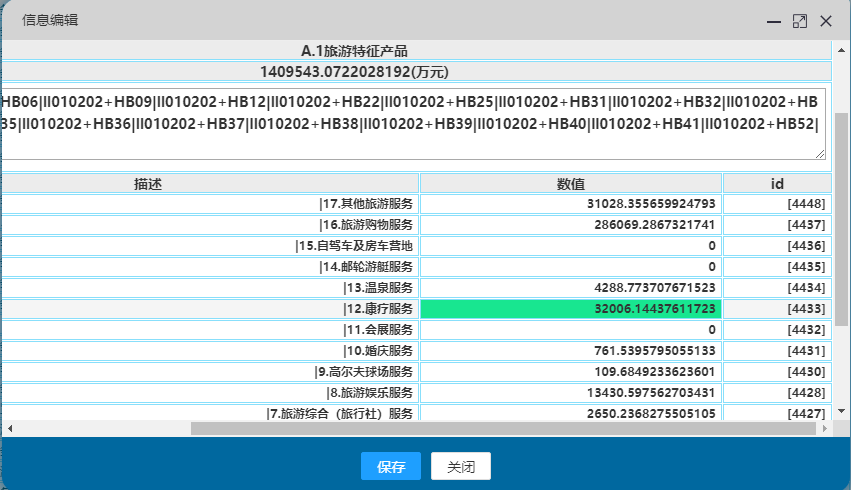The height and width of the screenshot is (490, 851).
Task: Minimize the 信息编辑 dialog window
Action: pyautogui.click(x=774, y=21)
